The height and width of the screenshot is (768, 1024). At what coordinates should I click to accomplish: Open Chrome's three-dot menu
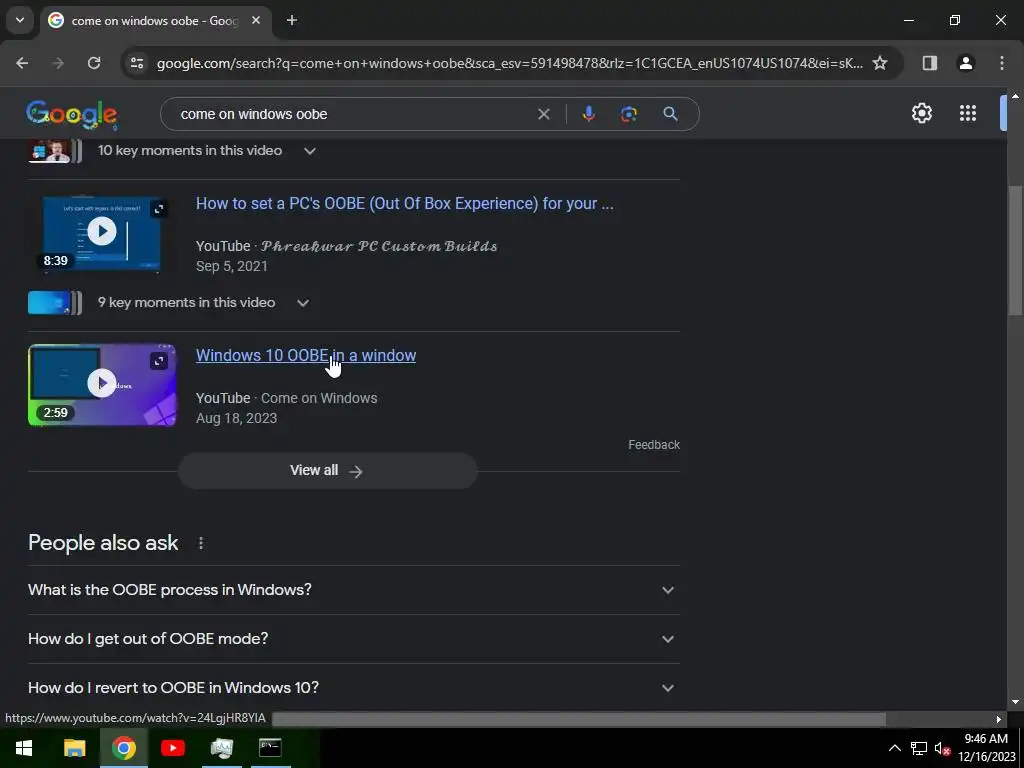pyautogui.click(x=1001, y=63)
